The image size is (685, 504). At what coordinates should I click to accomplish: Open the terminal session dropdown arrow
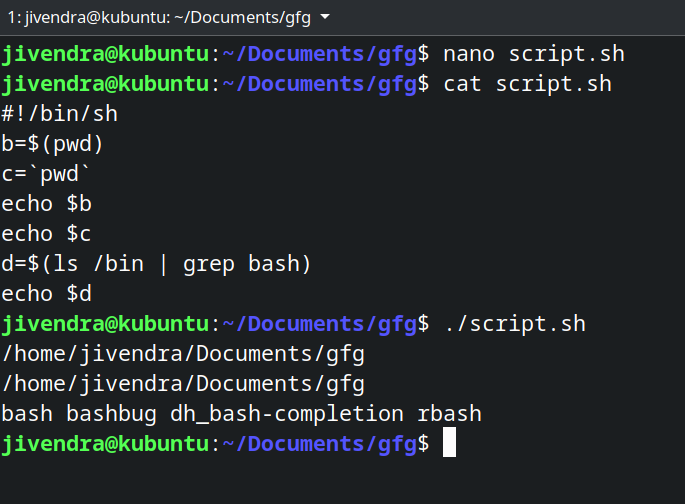(x=325, y=17)
